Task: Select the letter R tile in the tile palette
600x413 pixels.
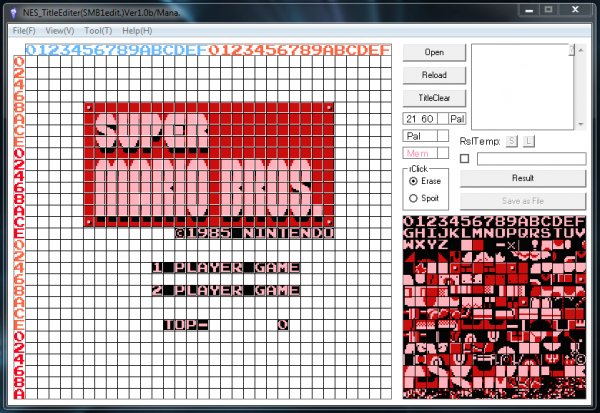Action: (535, 233)
